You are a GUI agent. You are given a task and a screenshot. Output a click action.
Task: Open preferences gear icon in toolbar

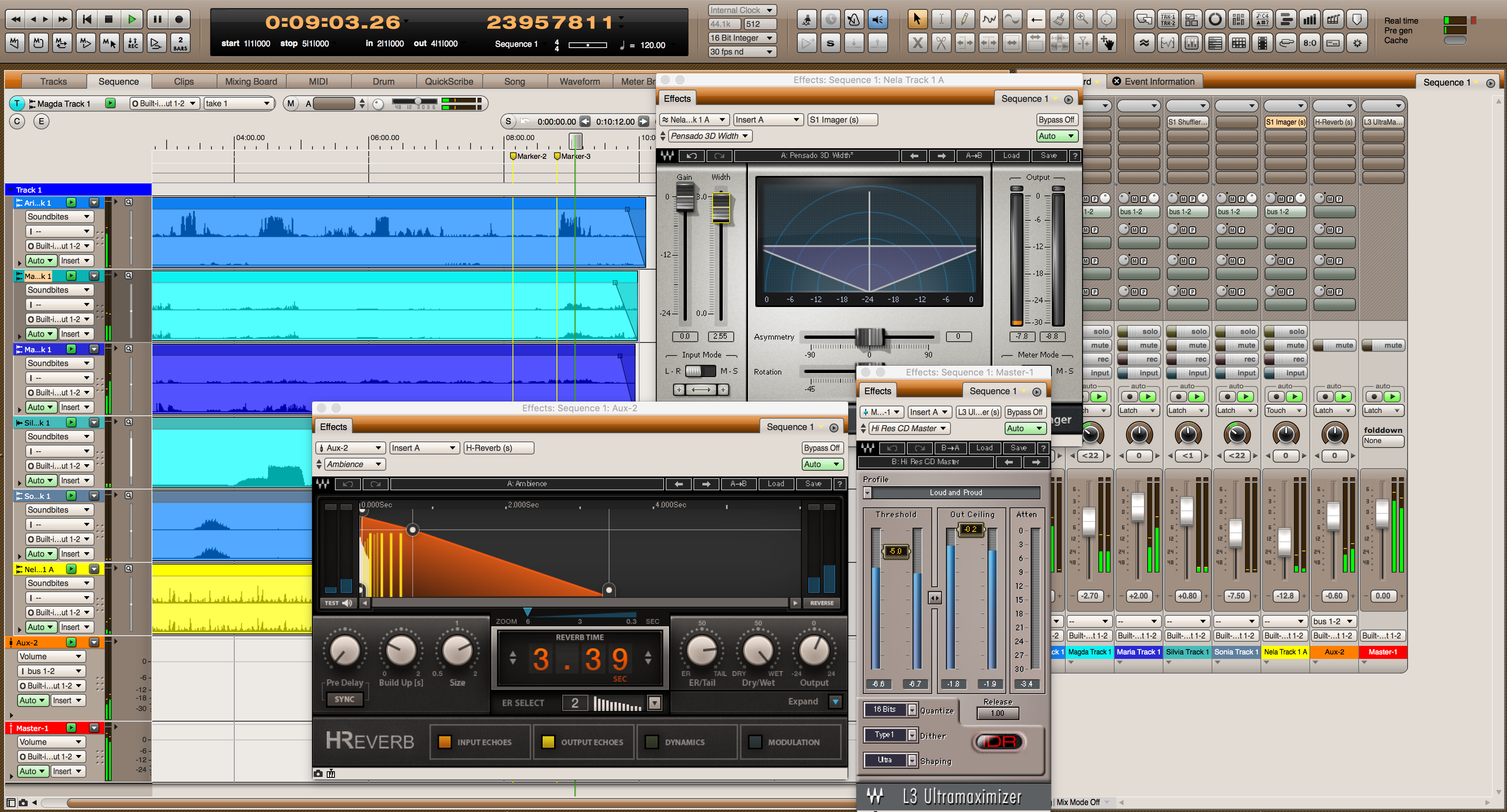(x=1357, y=43)
